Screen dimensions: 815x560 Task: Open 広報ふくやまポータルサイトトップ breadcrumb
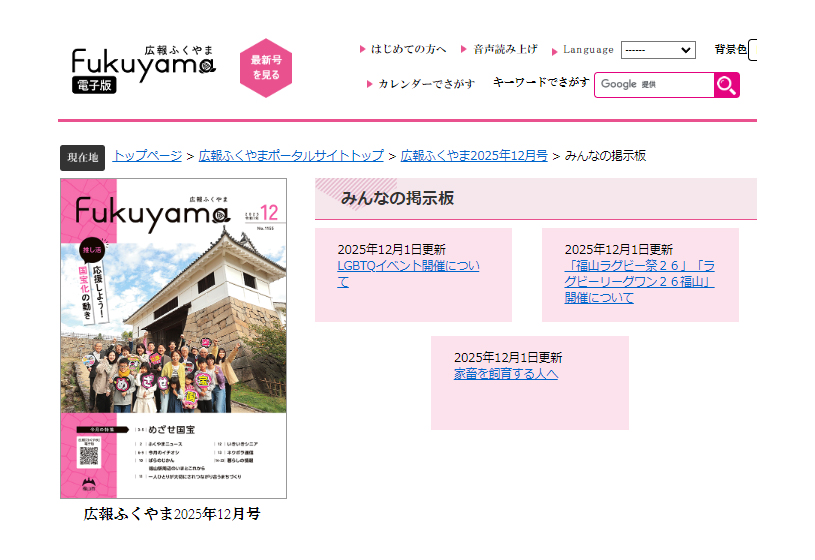click(x=291, y=156)
